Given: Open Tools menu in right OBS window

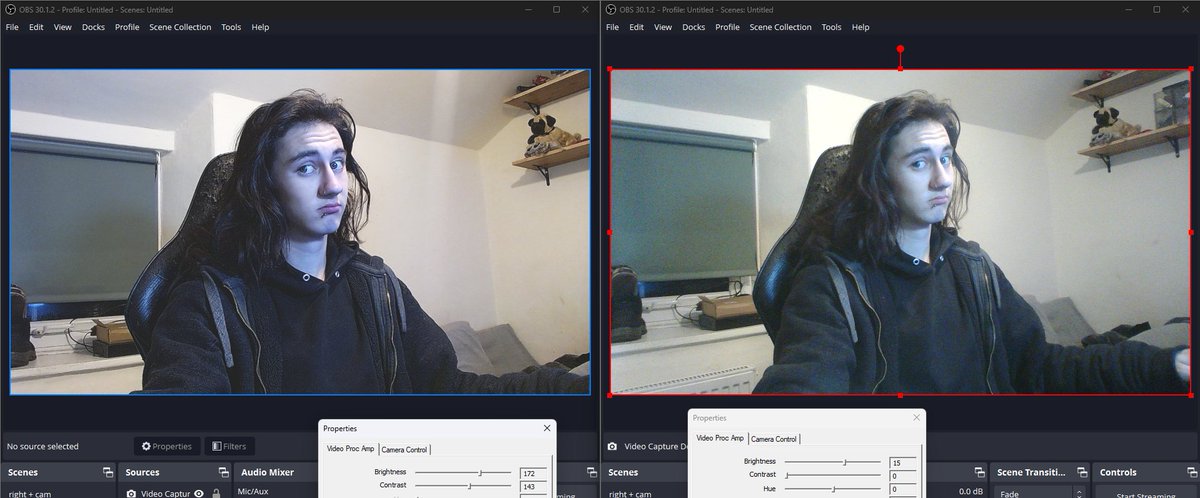Looking at the screenshot, I should click(831, 27).
